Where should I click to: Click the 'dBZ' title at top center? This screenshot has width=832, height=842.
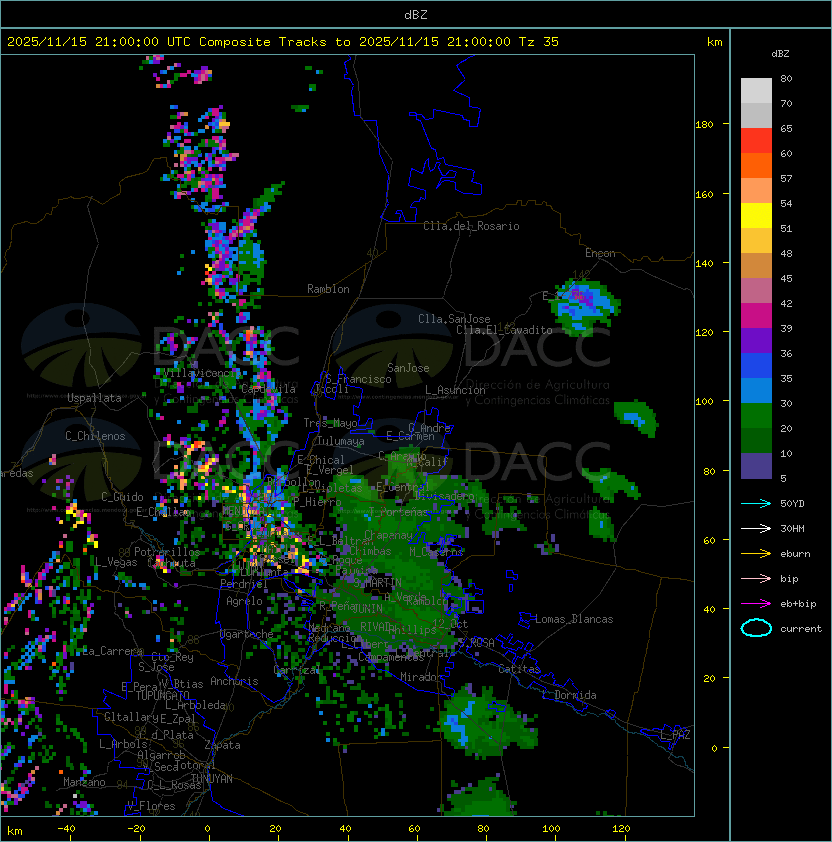pyautogui.click(x=416, y=15)
